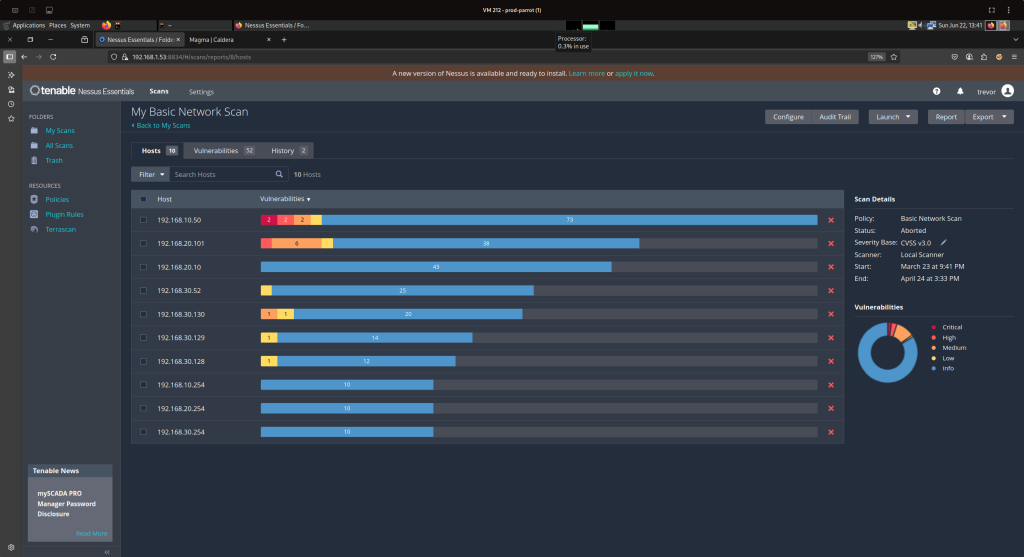Toggle the select-all hosts checkbox
Screen dimensions: 1024x557
coord(144,199)
